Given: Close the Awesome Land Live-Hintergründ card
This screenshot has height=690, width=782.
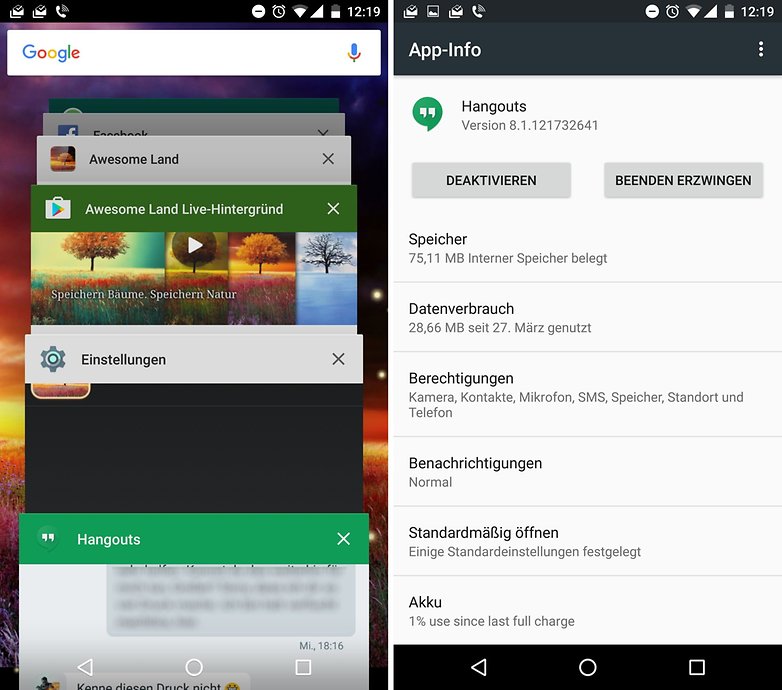Looking at the screenshot, I should click(x=333, y=208).
